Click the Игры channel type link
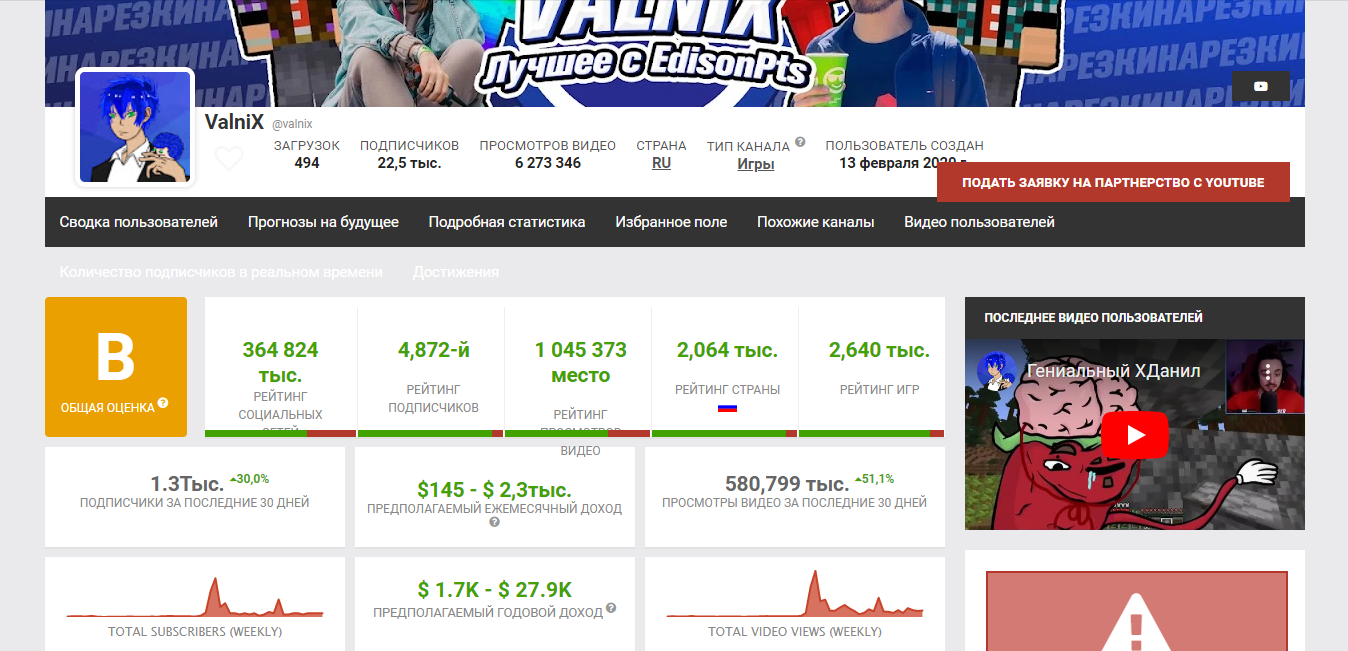 (x=755, y=164)
